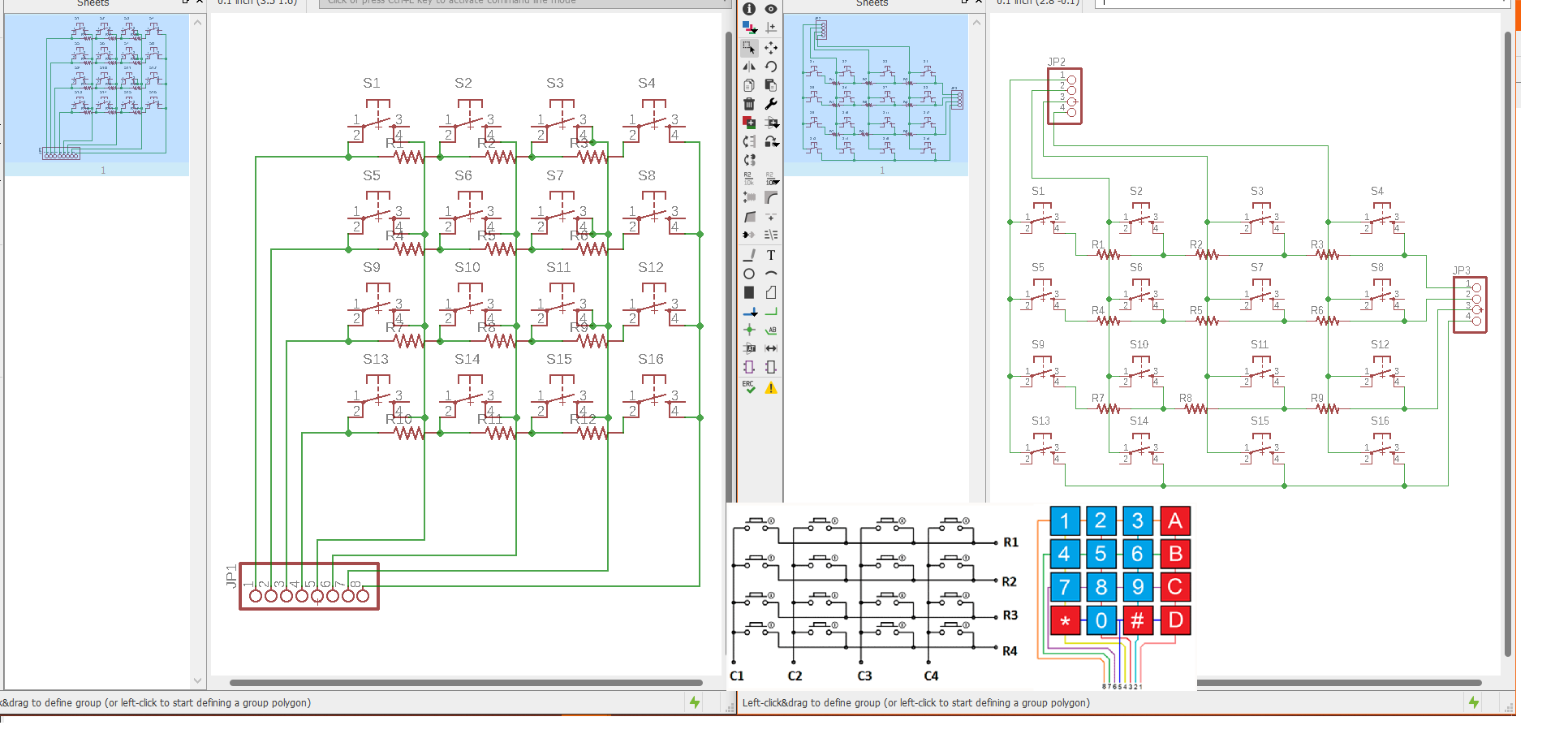This screenshot has width=1568, height=734.
Task: Open the Bus tool dropdown
Action: 750,312
